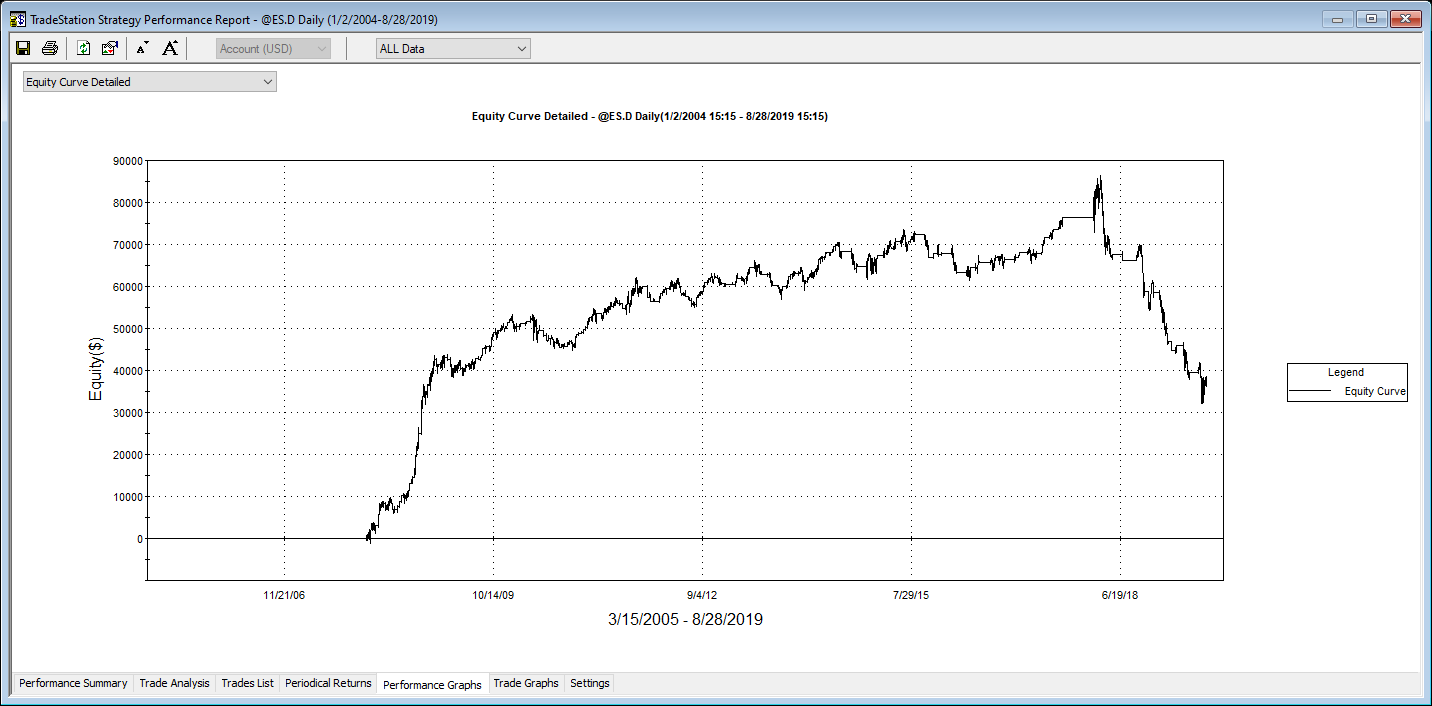
Task: Increase font size with large A icon
Action: (x=170, y=48)
